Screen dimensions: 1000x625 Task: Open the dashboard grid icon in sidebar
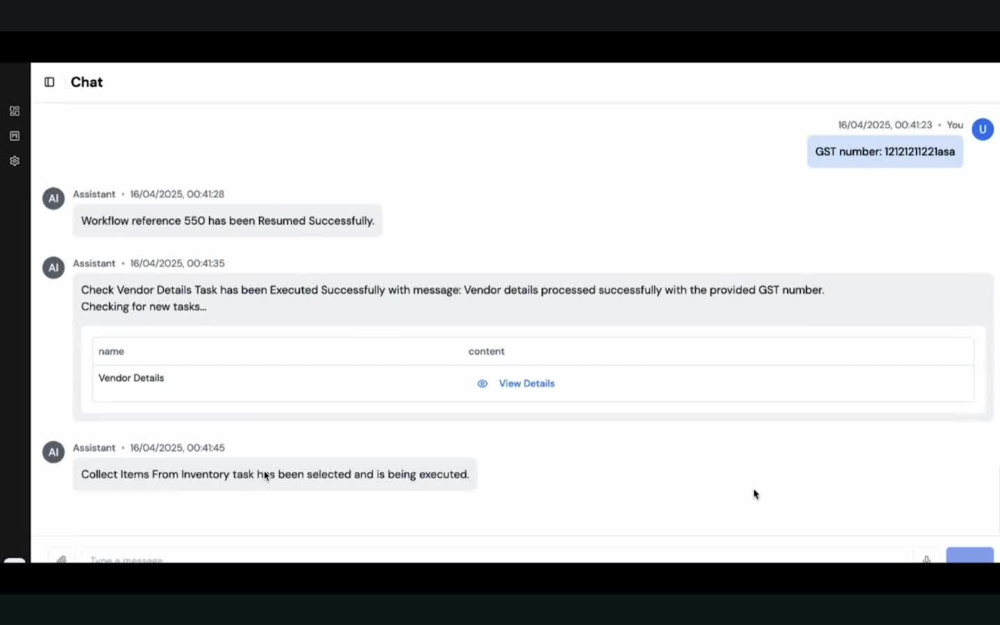tap(15, 111)
